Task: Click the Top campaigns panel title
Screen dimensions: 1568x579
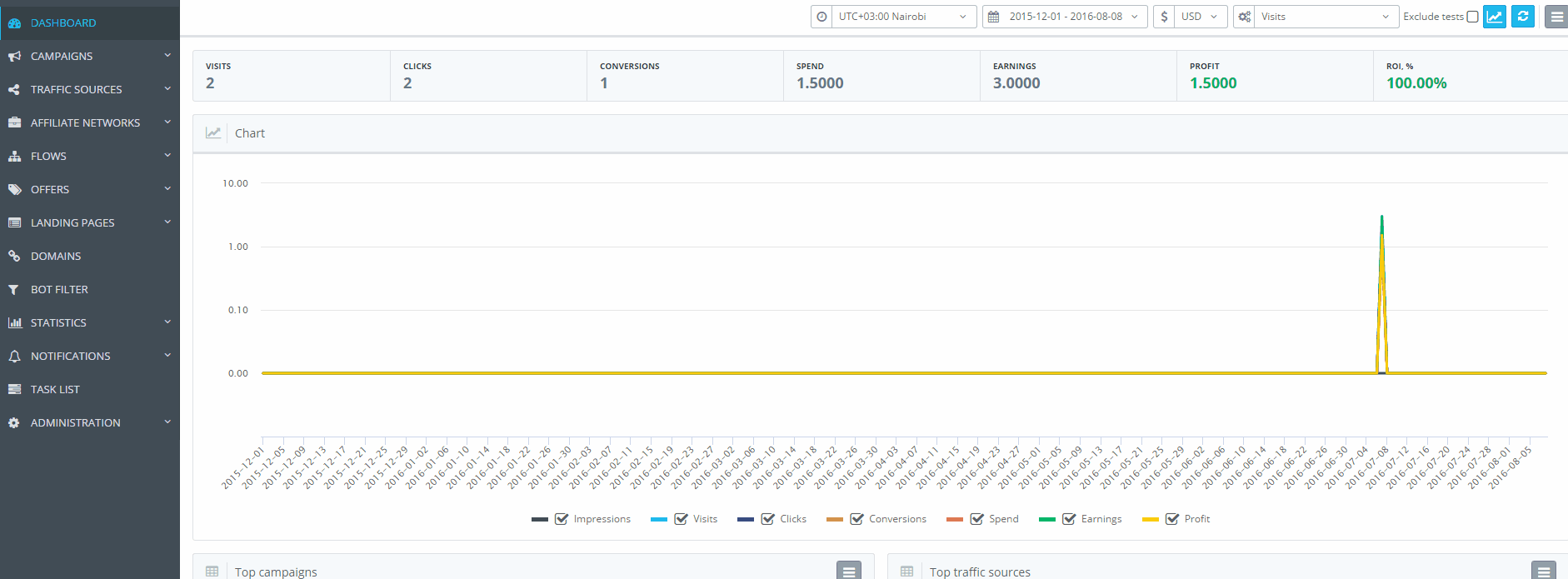Action: coord(276,572)
